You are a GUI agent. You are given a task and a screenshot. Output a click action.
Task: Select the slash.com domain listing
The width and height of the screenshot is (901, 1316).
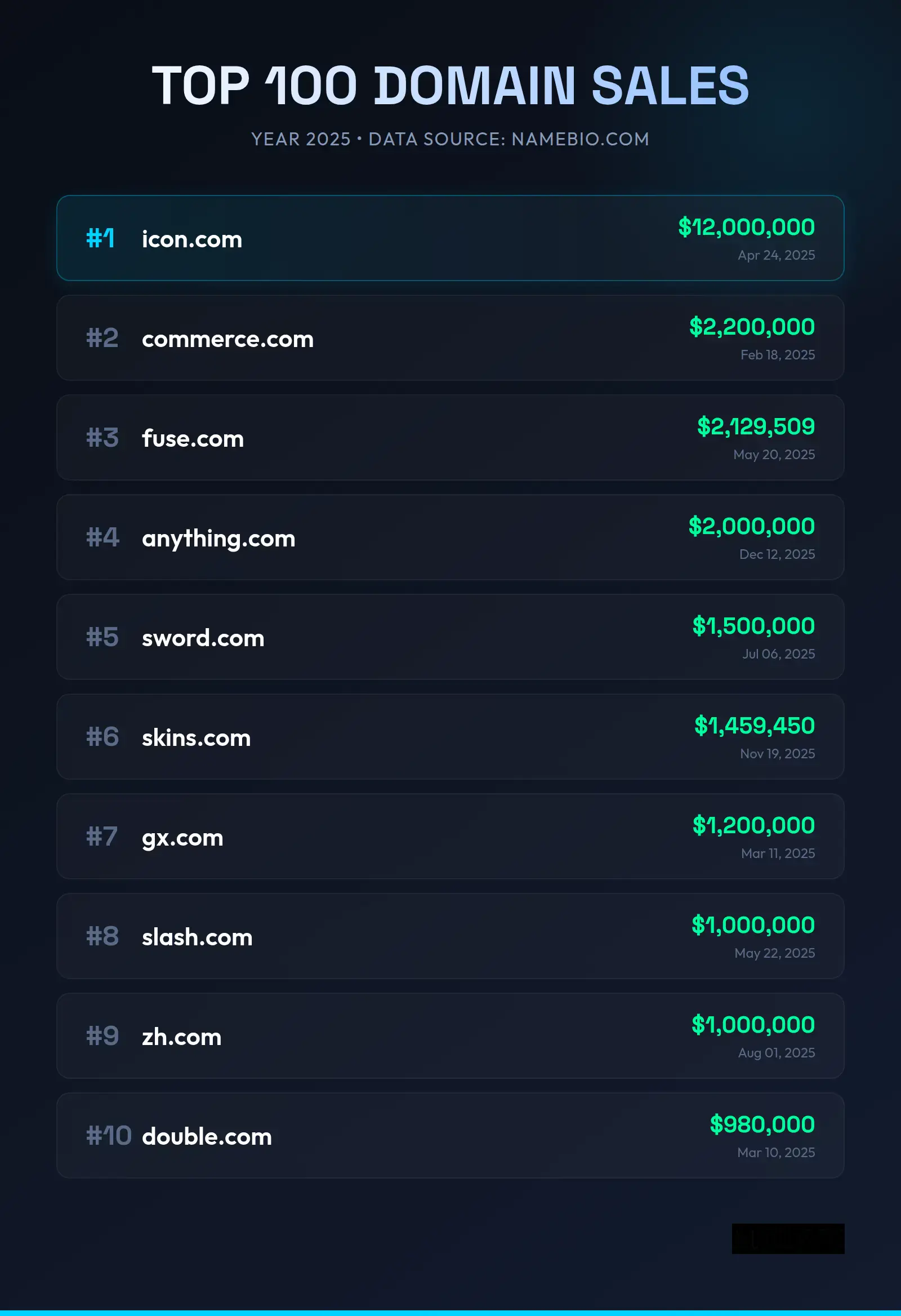197,937
